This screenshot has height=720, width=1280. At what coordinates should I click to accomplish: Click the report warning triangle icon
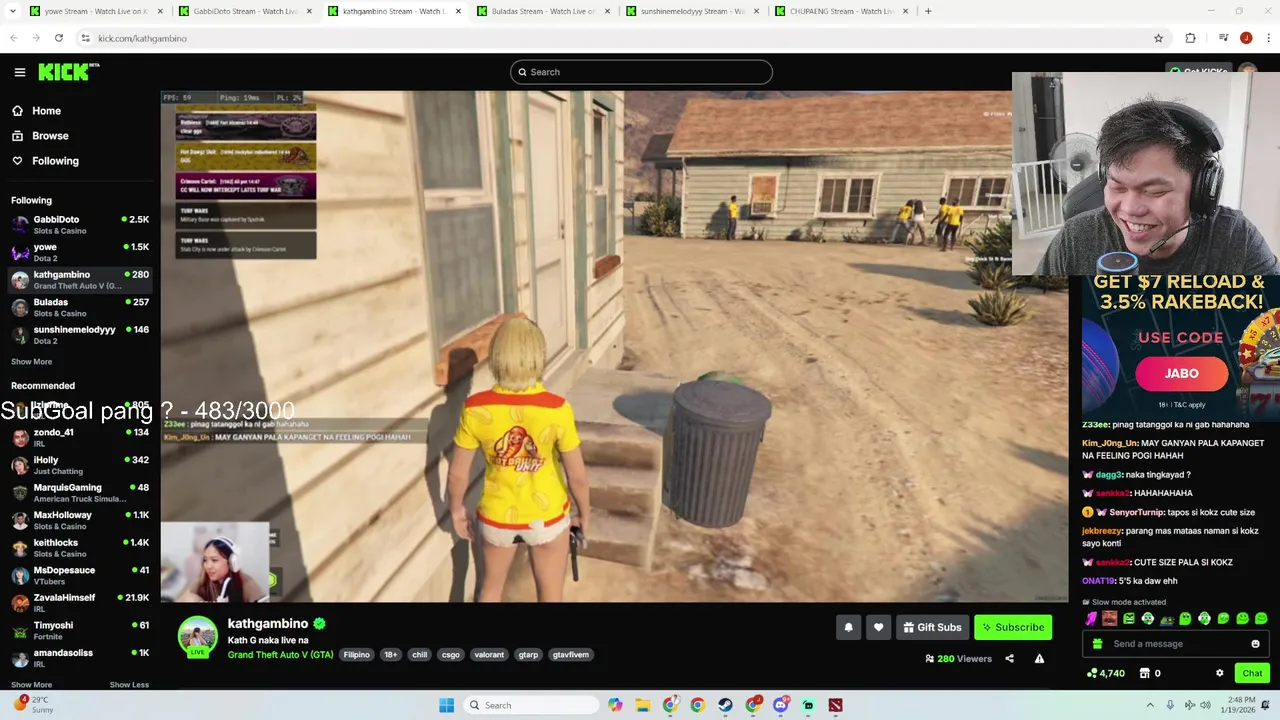click(x=1039, y=658)
